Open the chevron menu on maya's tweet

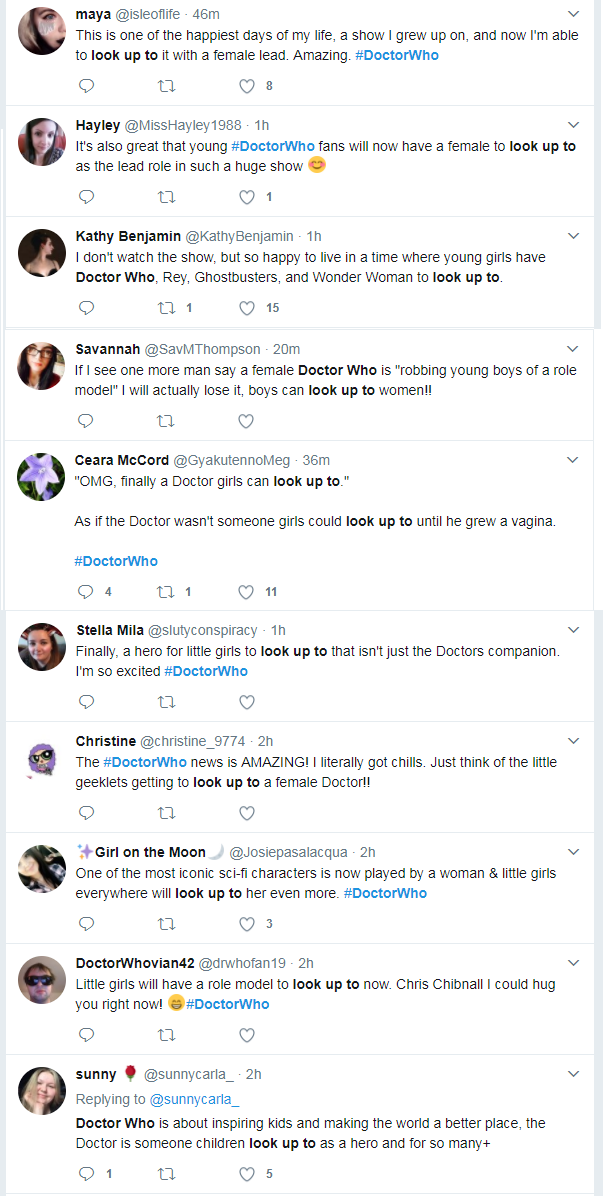pyautogui.click(x=573, y=14)
